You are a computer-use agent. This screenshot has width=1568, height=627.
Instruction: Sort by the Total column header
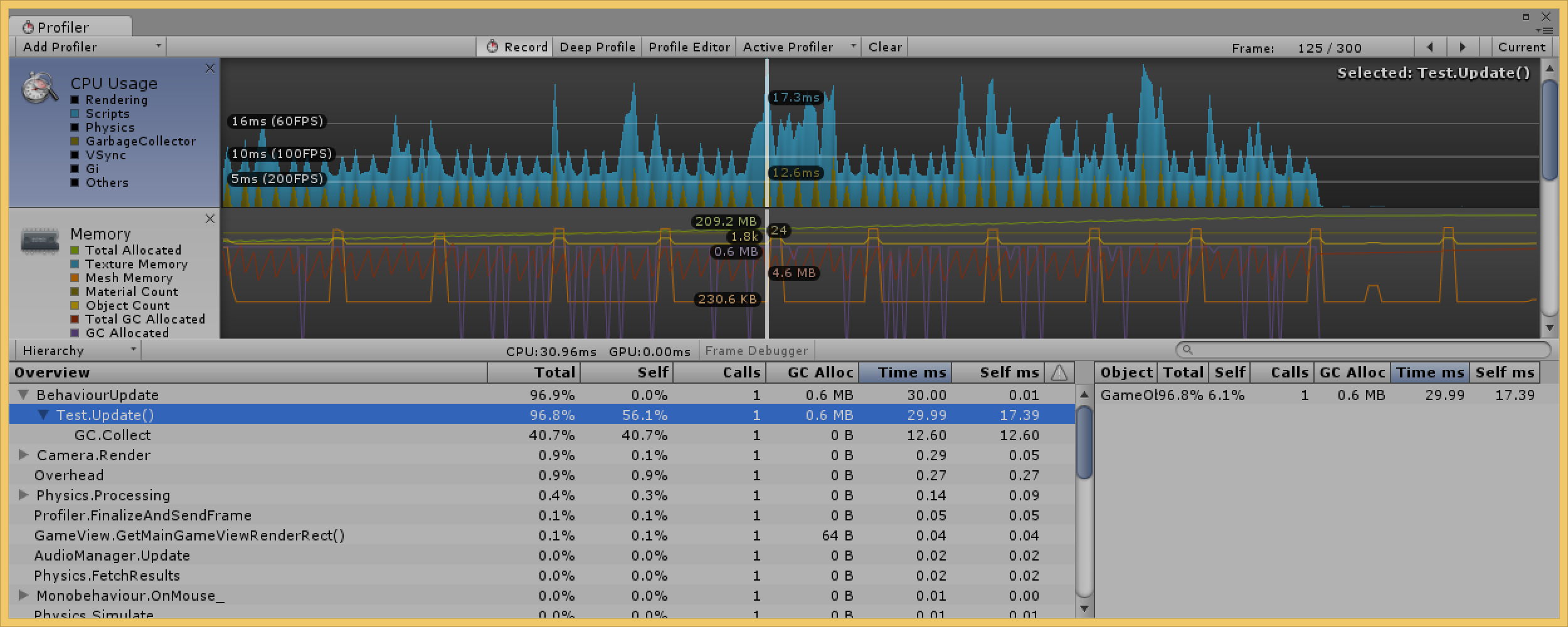pyautogui.click(x=534, y=372)
